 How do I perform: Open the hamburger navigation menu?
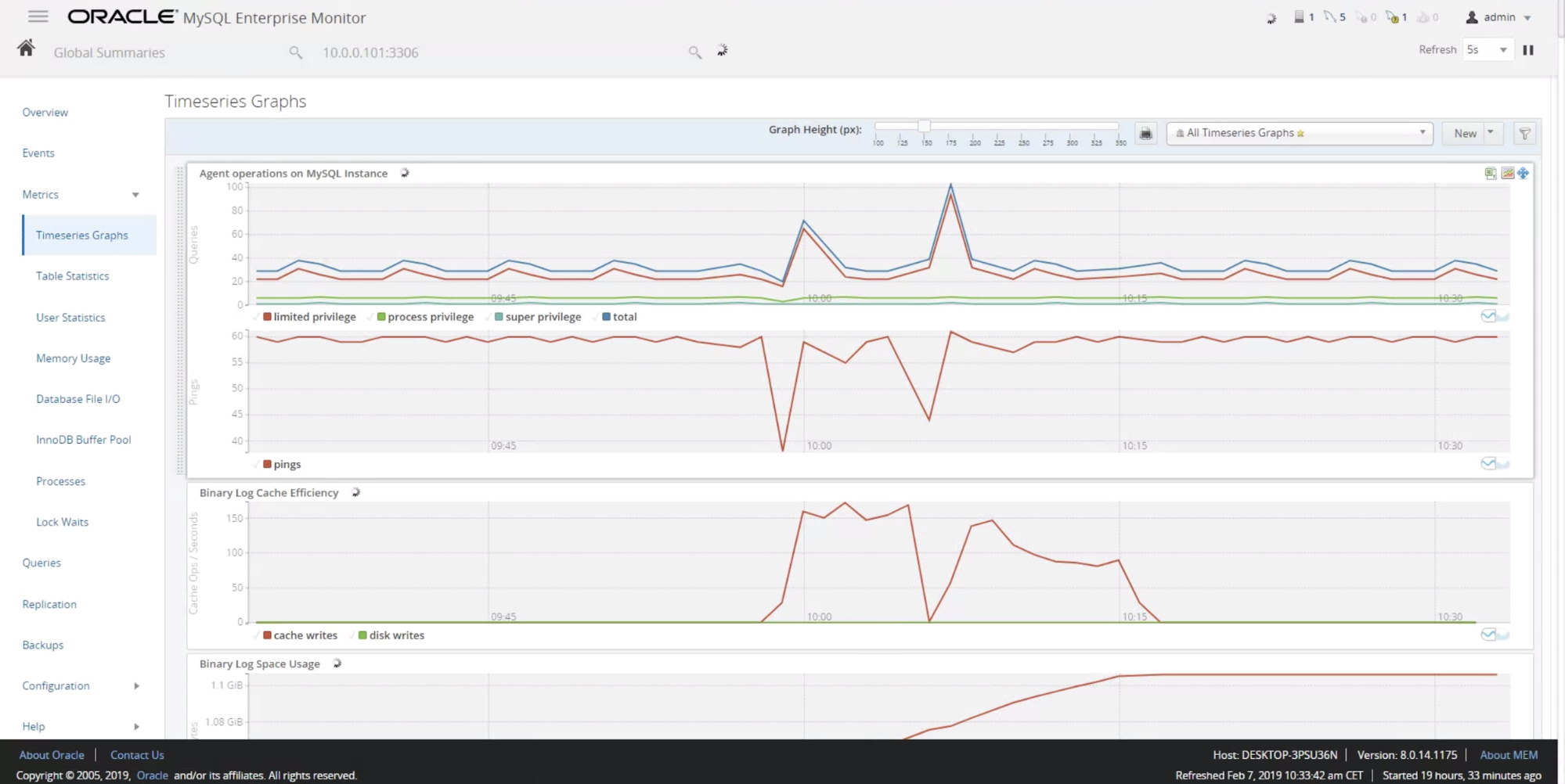pos(38,16)
